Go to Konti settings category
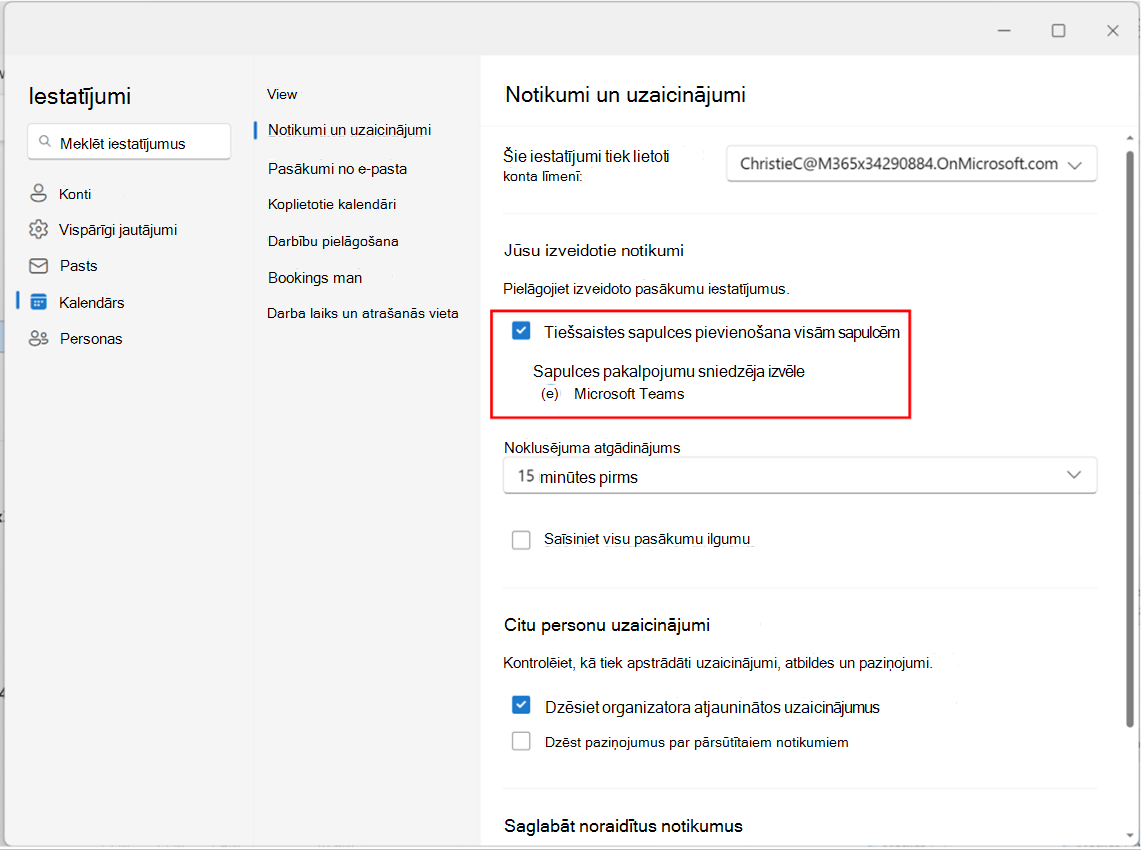 pyautogui.click(x=75, y=194)
